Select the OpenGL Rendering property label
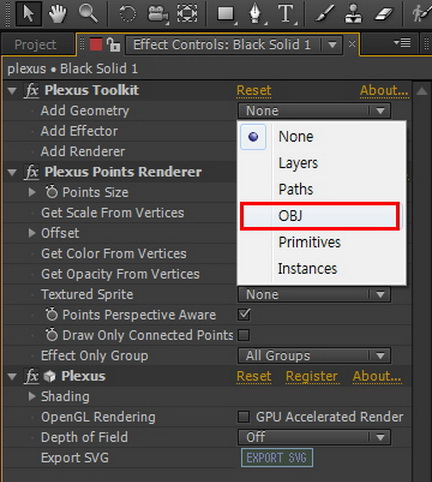 [98, 417]
